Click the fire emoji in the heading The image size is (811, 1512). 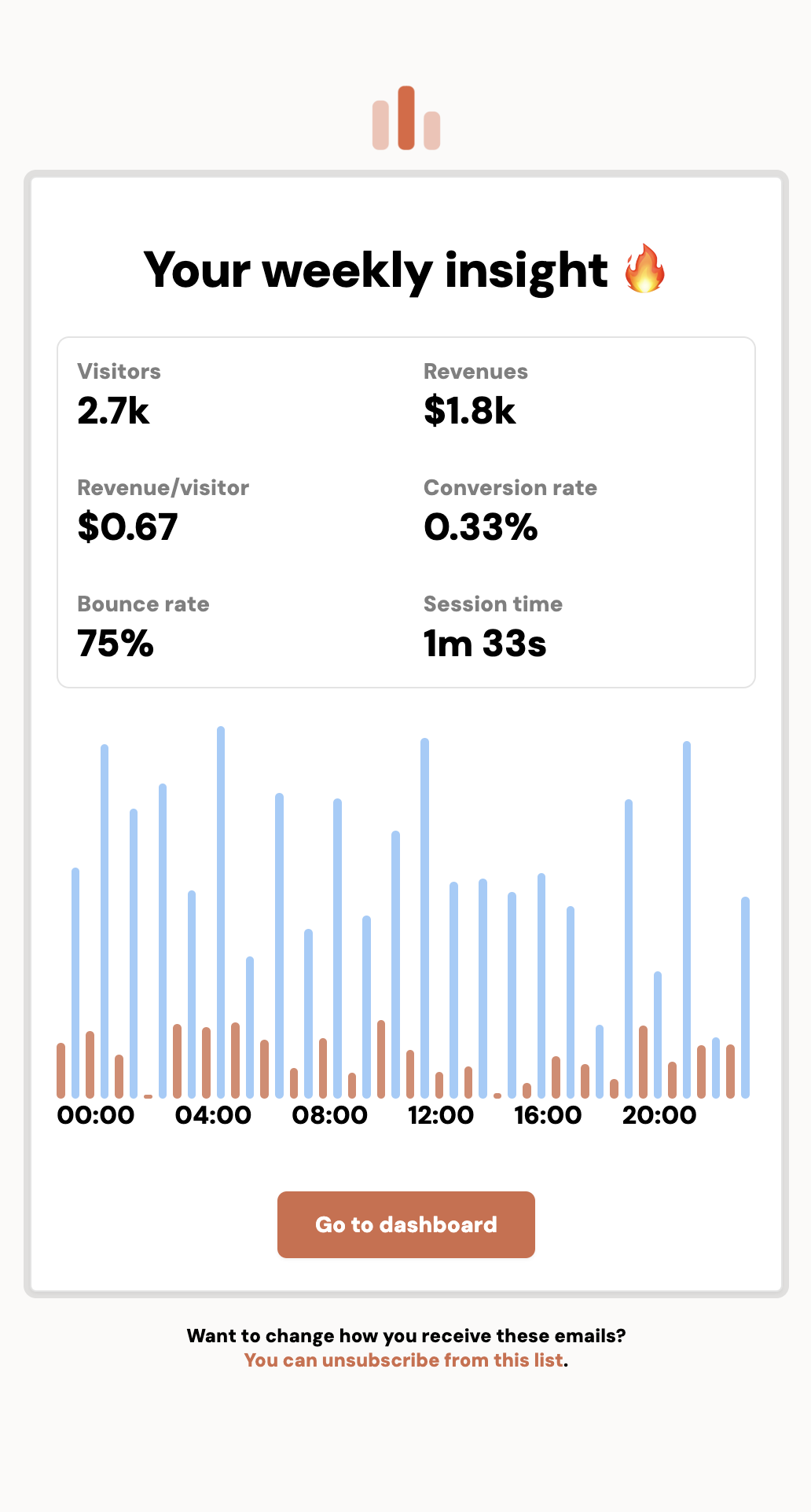pos(644,269)
